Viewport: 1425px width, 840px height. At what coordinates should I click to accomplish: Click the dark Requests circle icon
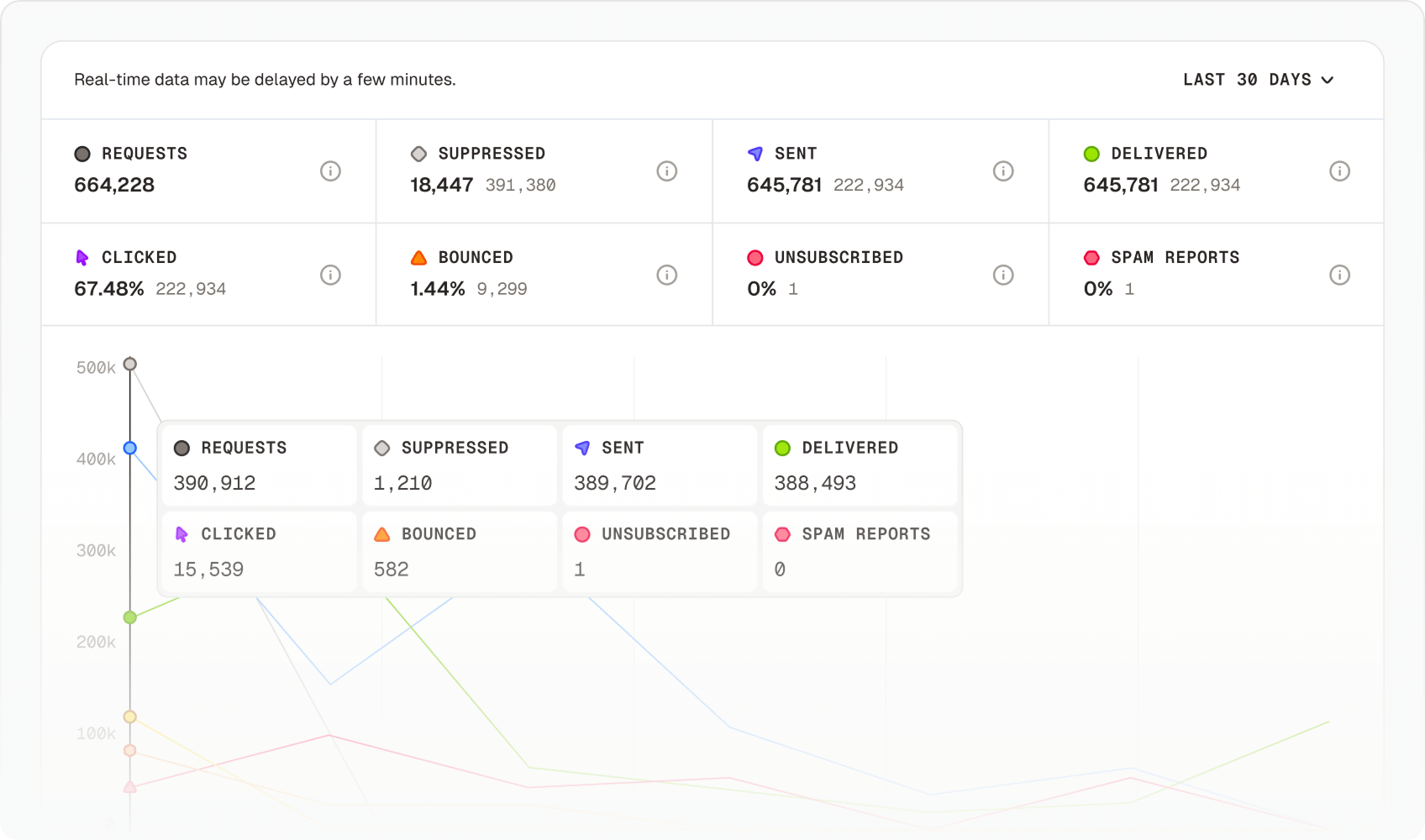pyautogui.click(x=82, y=153)
